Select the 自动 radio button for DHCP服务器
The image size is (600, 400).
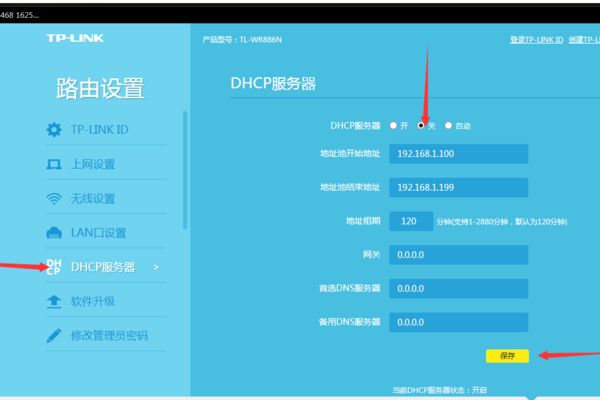[x=448, y=126]
